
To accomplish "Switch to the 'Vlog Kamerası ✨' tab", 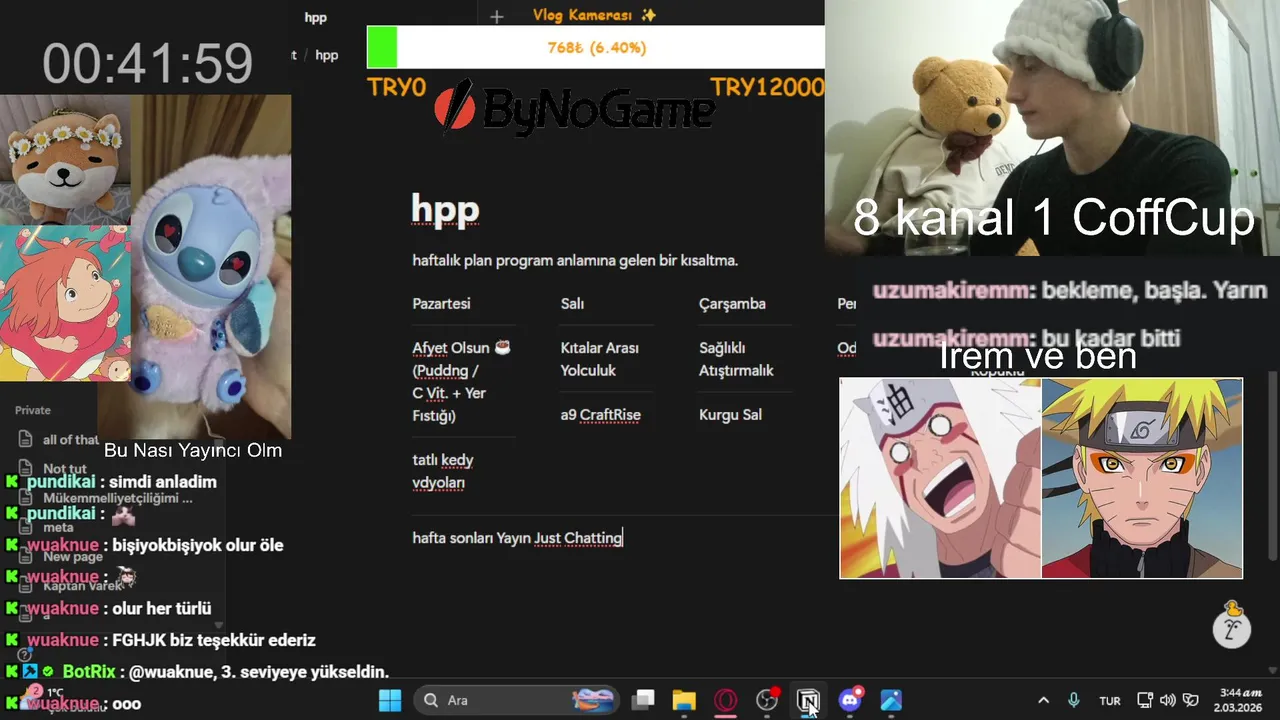I will tap(595, 15).
